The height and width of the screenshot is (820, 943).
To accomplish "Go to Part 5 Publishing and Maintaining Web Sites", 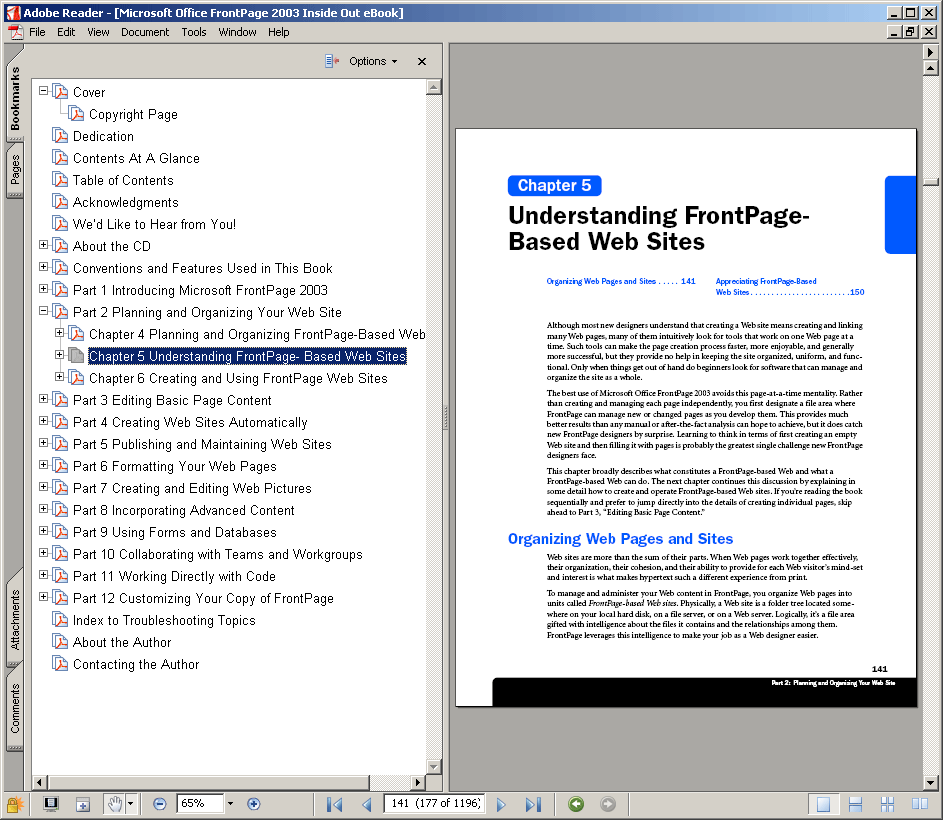I will [202, 445].
